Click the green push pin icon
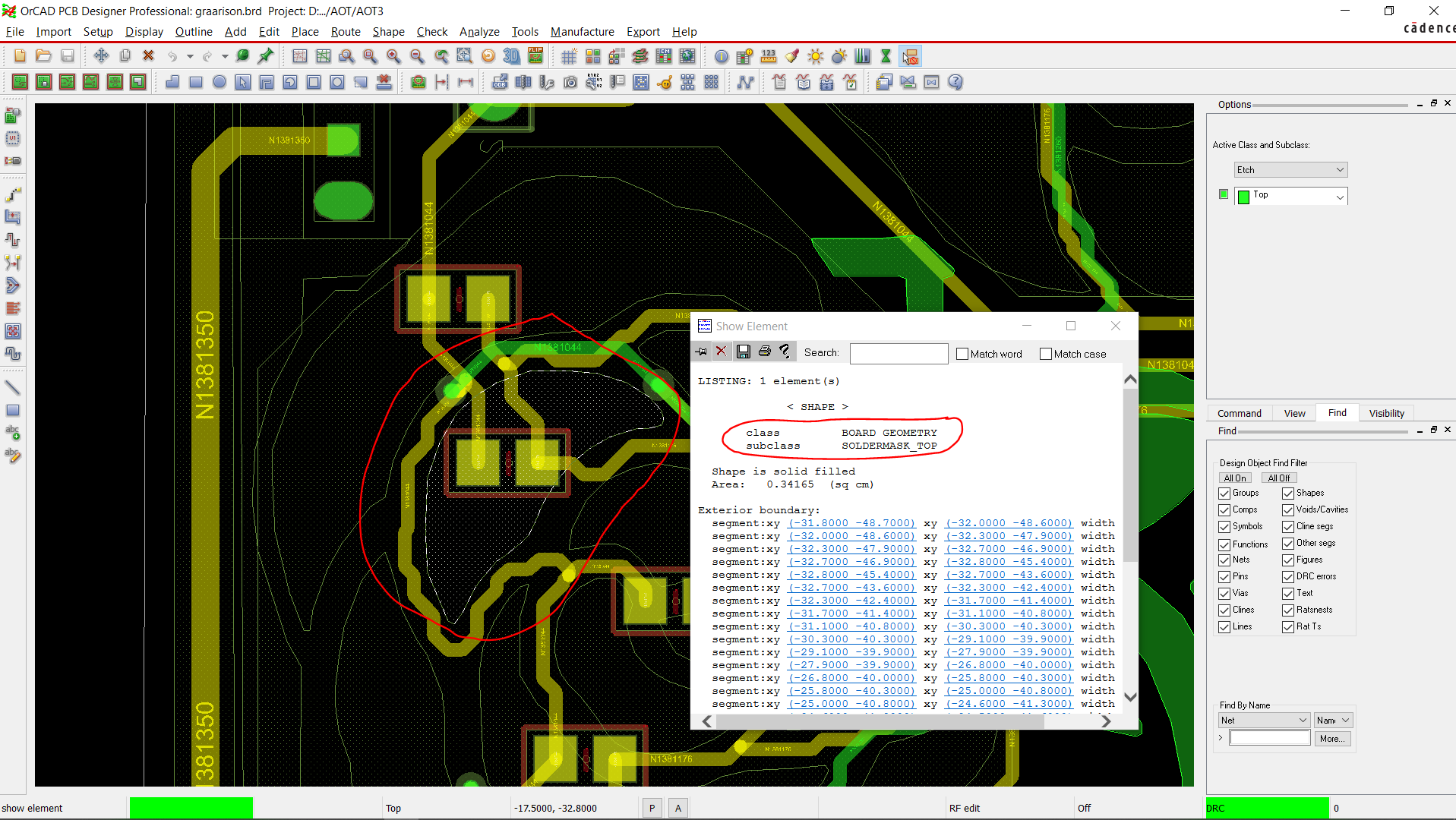1456x820 pixels. click(266, 56)
